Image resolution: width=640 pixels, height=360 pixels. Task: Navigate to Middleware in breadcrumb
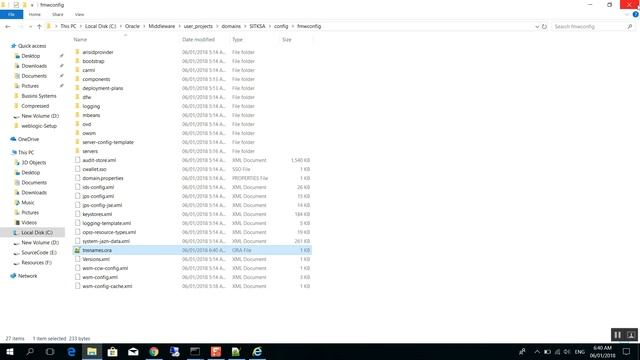click(x=162, y=26)
